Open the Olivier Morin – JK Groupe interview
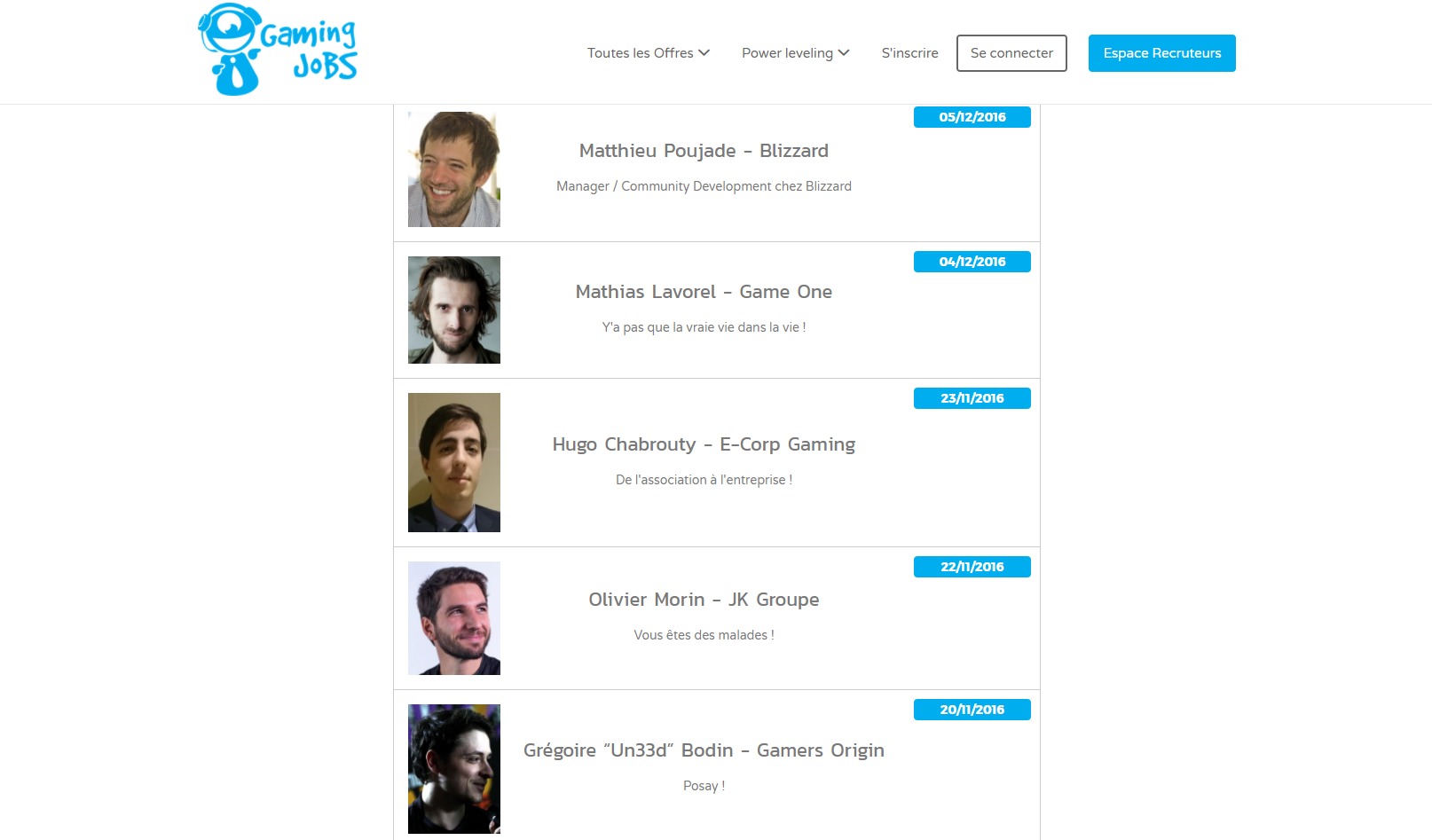1432x840 pixels. 704,600
